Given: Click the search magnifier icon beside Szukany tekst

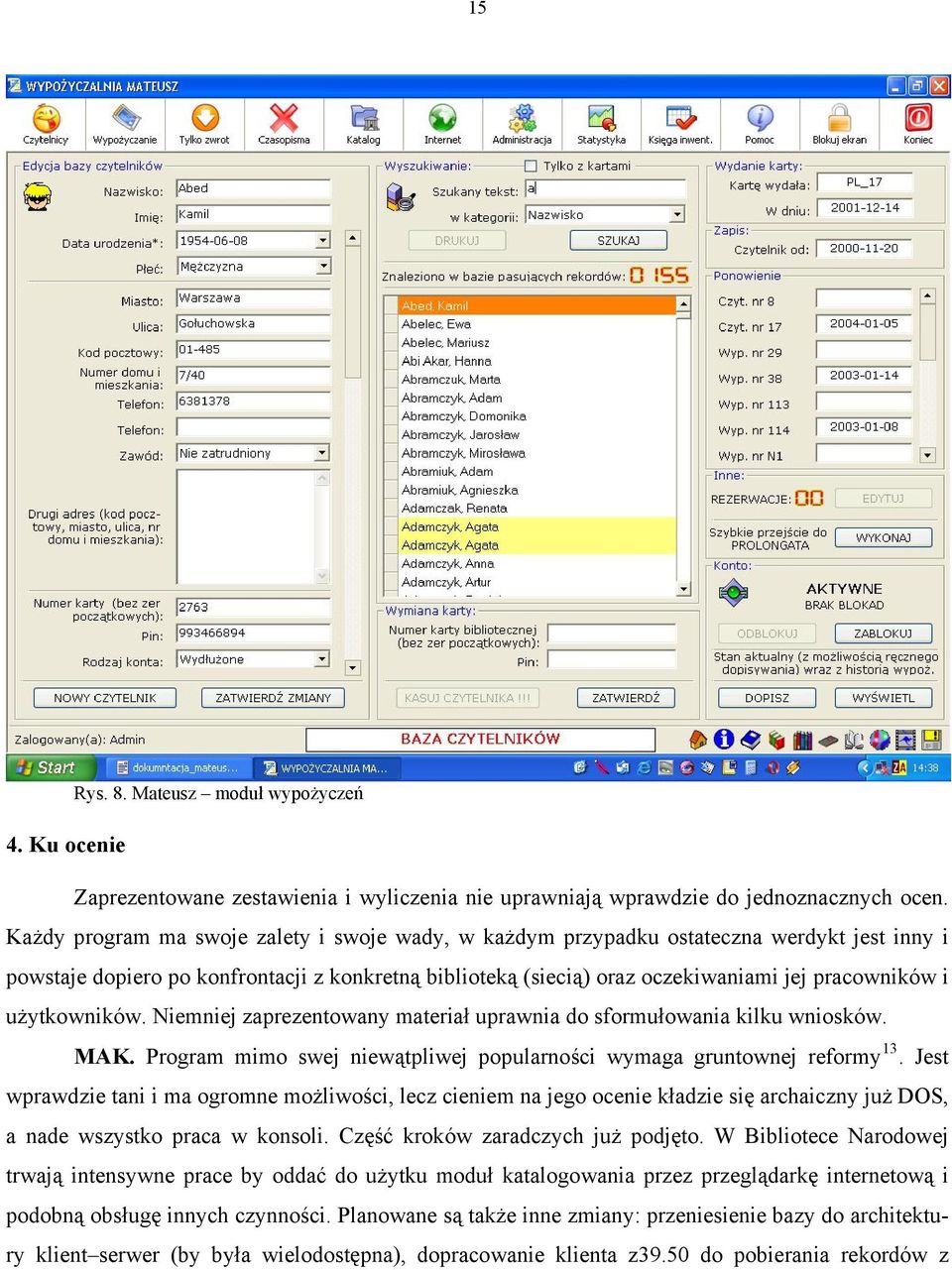Looking at the screenshot, I should pos(401,196).
